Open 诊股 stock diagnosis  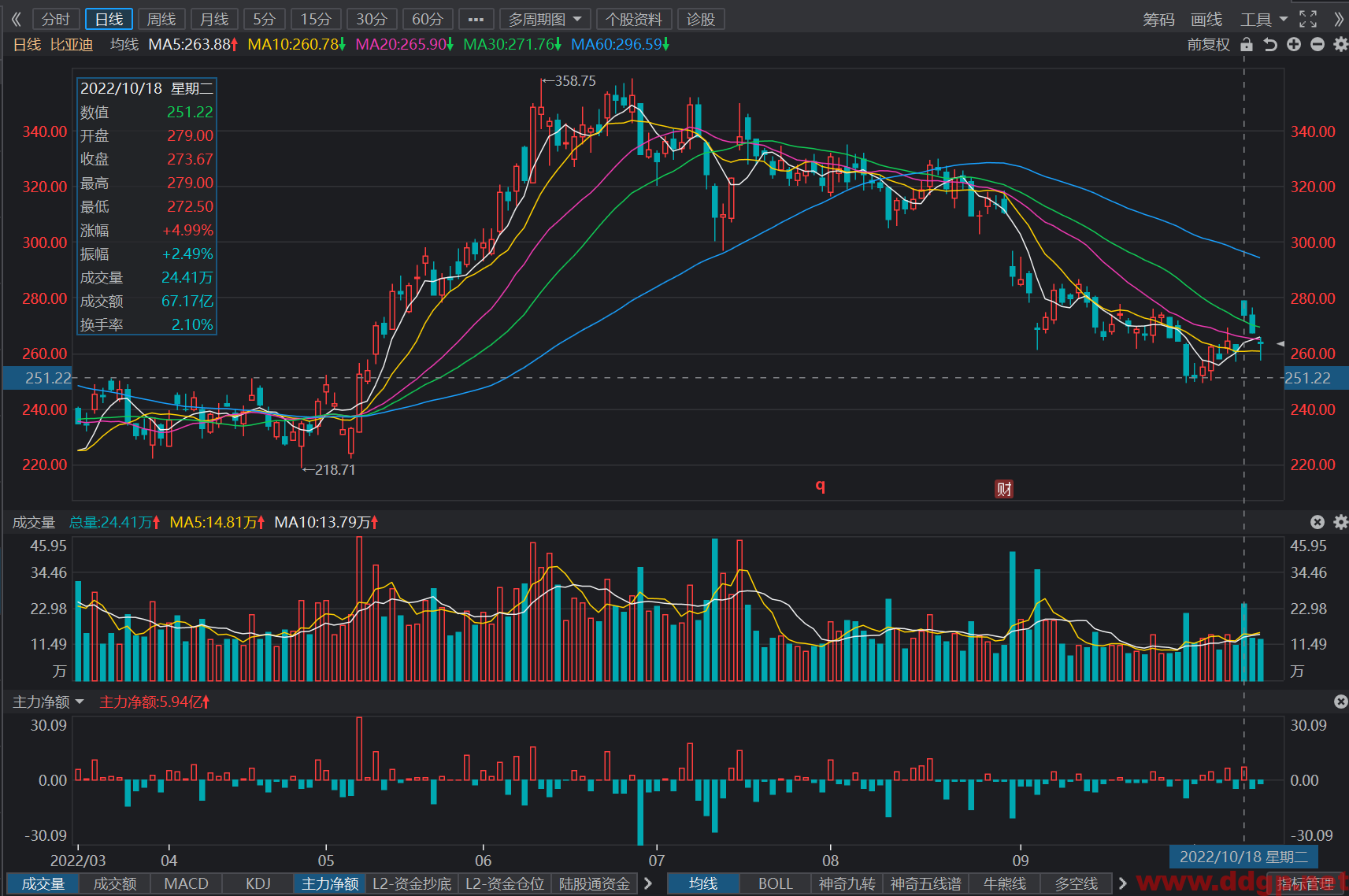coord(701,19)
